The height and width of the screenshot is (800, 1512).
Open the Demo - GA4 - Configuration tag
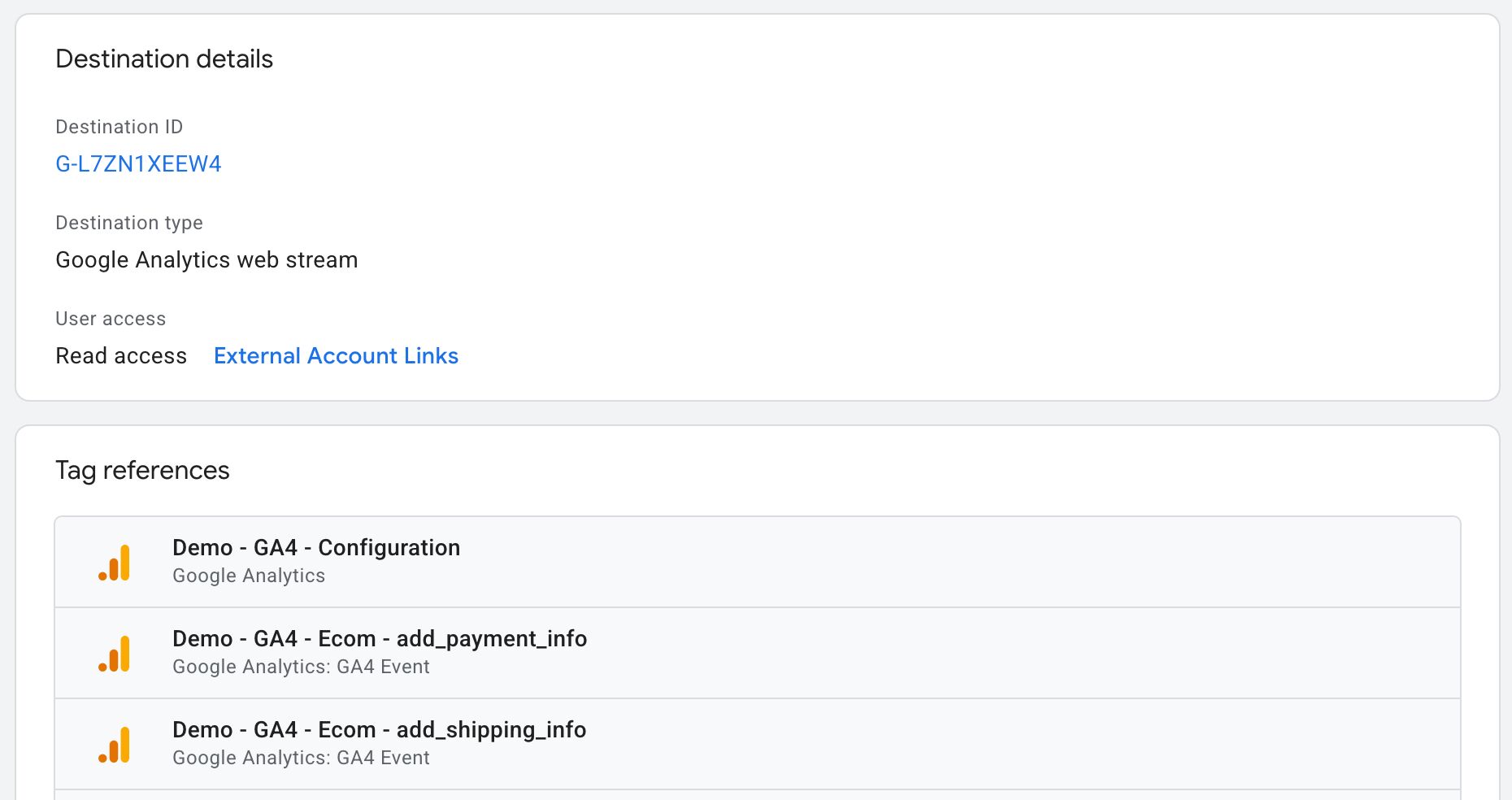[x=758, y=562]
